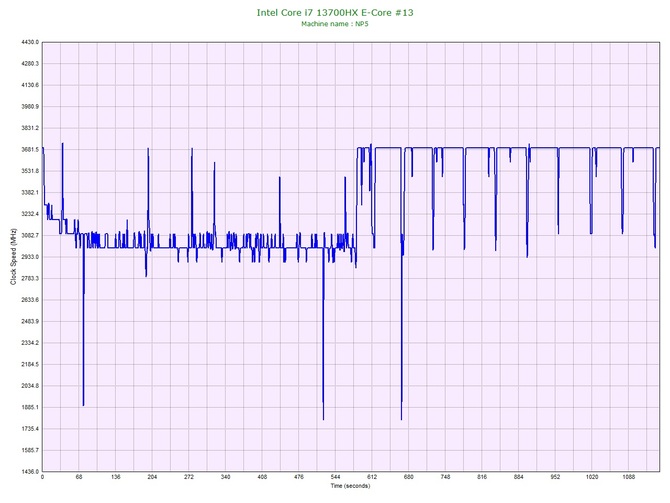Click the 4430.0 y-axis value
The height and width of the screenshot is (503, 670).
(x=30, y=42)
